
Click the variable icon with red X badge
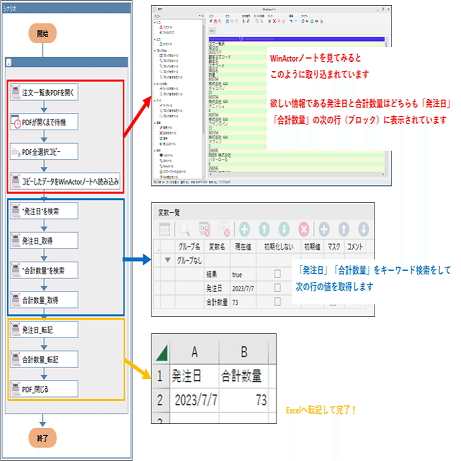[204, 229]
